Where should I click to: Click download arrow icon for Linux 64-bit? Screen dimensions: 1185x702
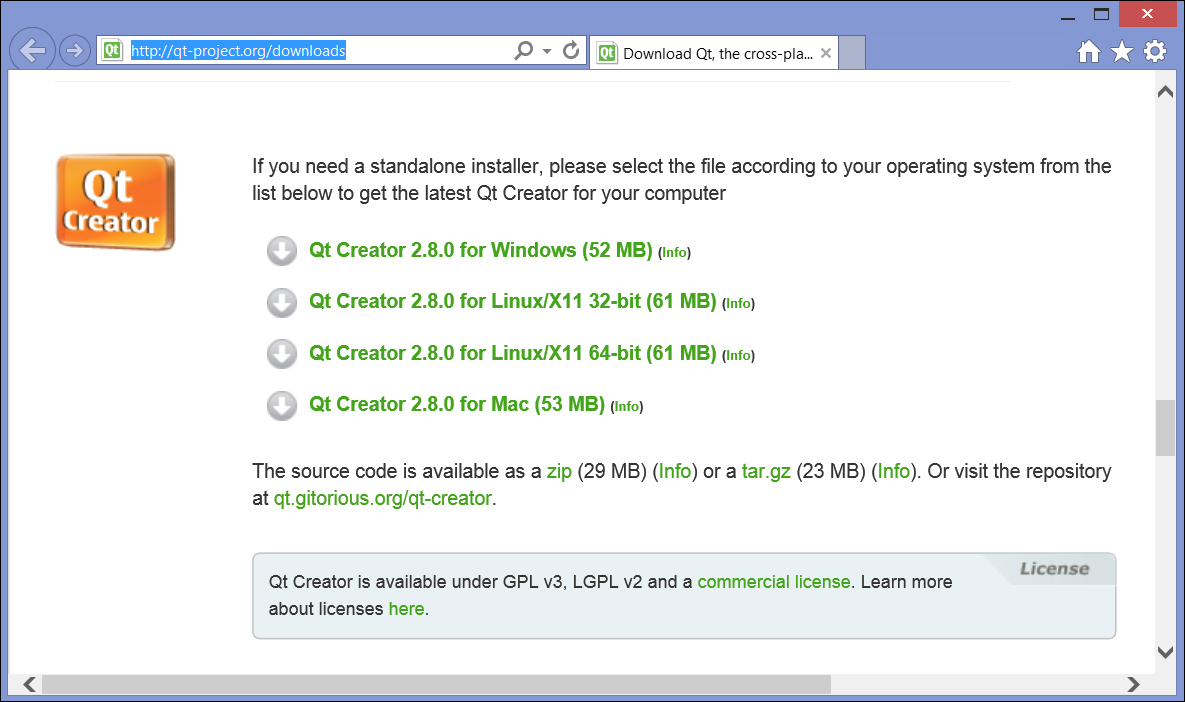(282, 354)
